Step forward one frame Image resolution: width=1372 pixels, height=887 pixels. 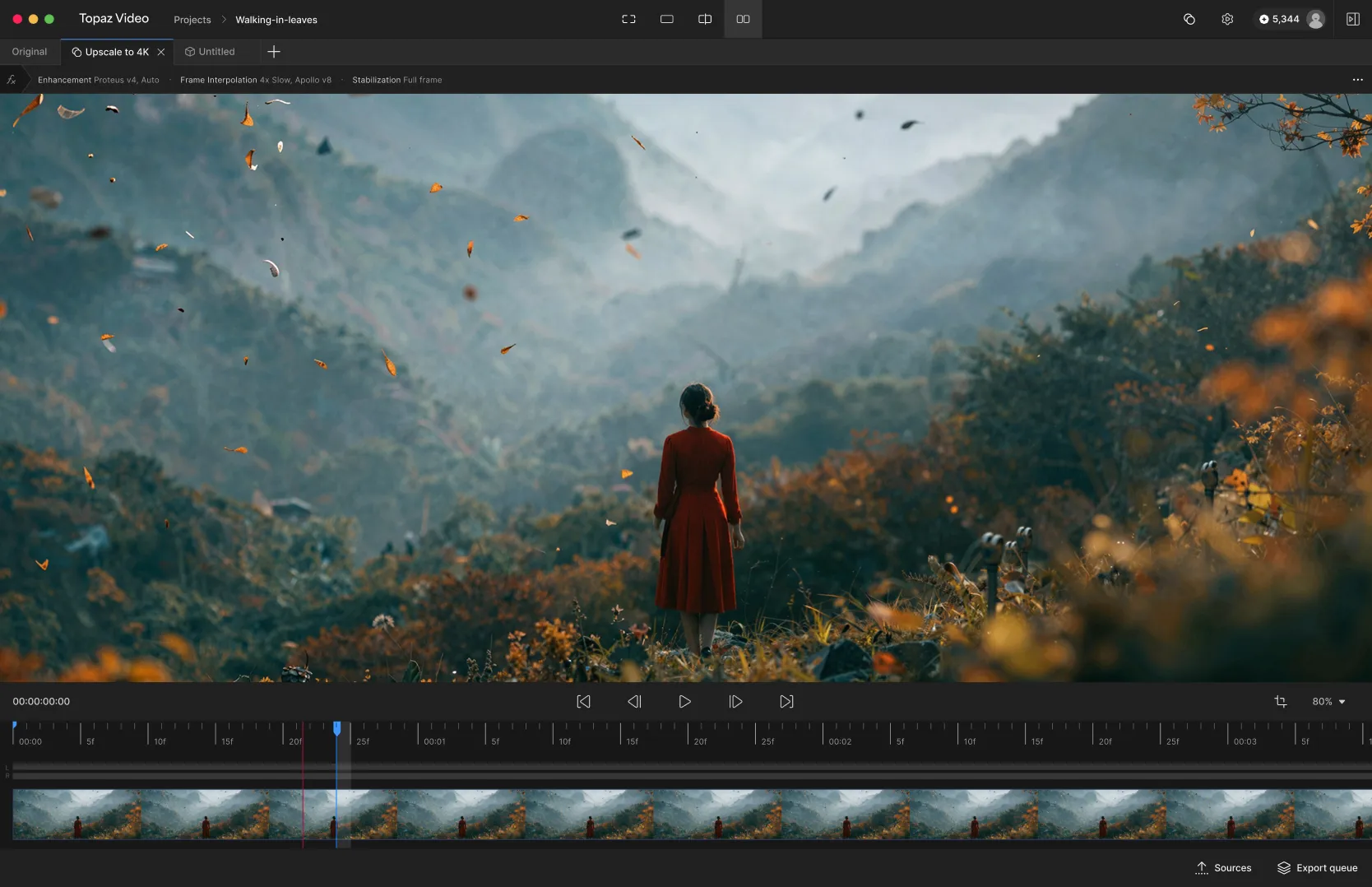point(735,702)
